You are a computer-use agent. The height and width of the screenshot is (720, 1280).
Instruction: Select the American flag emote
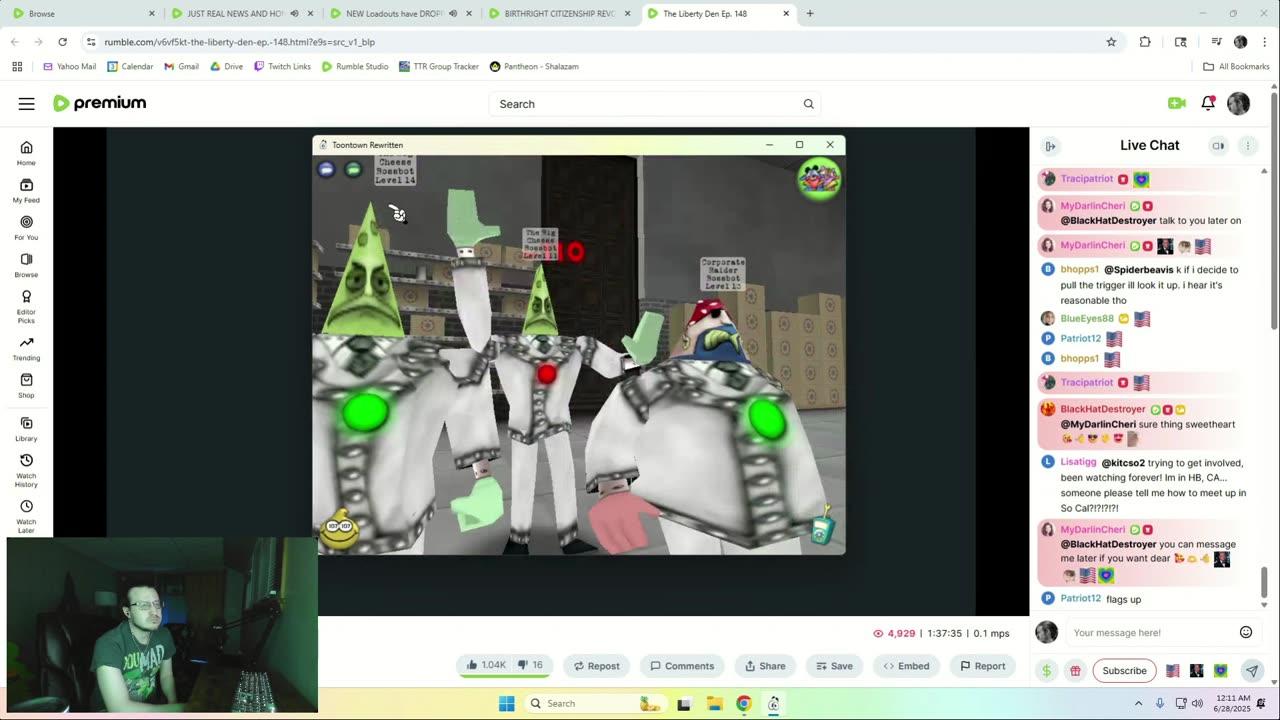(x=1173, y=671)
